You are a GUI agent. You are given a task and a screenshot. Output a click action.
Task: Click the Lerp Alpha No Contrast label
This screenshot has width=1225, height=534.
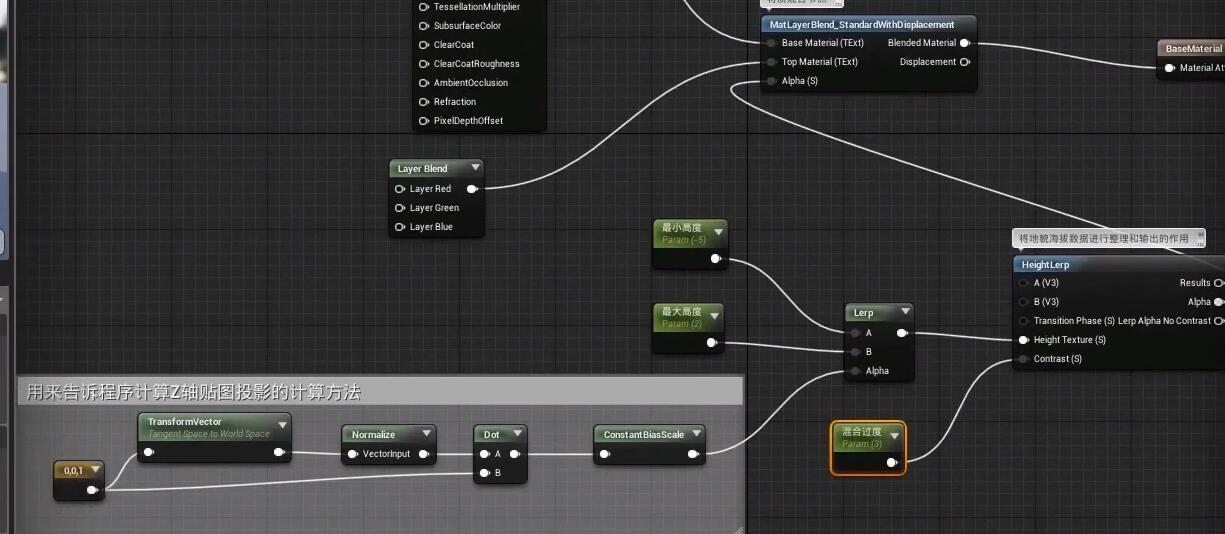click(1164, 321)
